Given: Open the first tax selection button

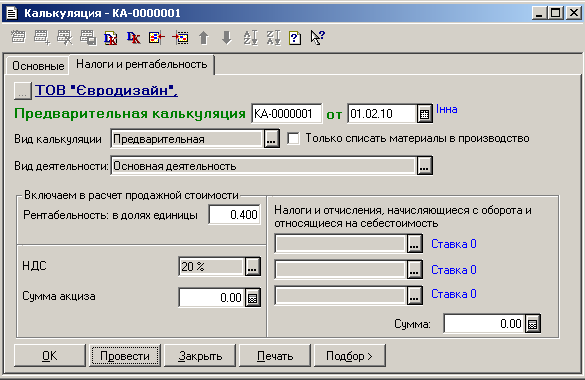Looking at the screenshot, I should coord(414,244).
